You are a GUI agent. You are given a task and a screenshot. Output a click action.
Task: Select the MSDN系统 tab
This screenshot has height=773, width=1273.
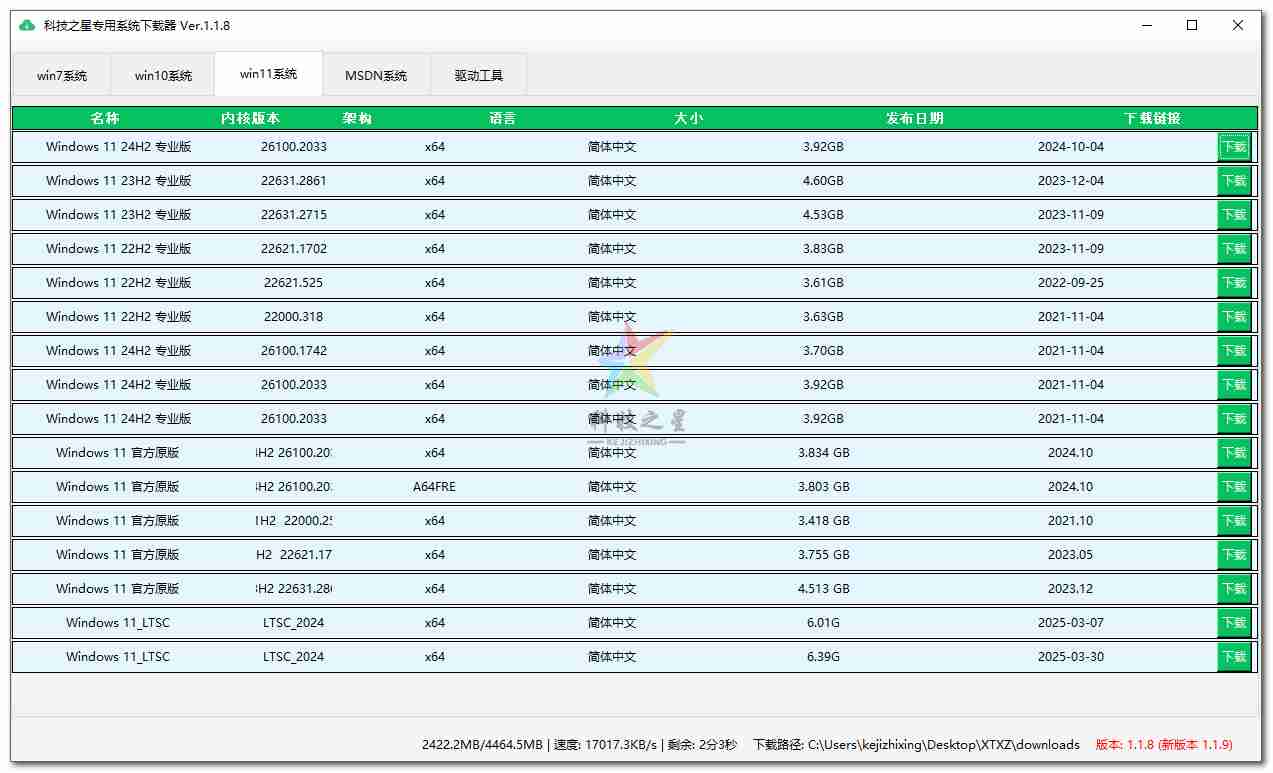376,75
